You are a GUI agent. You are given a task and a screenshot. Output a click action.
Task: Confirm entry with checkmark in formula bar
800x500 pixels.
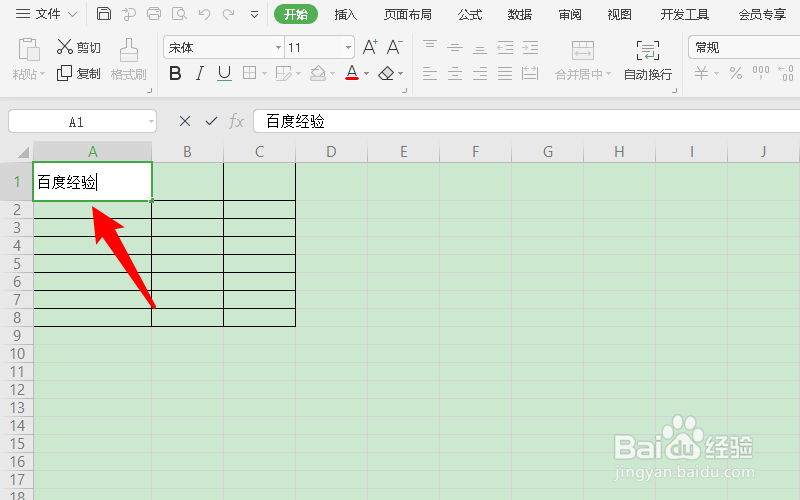click(x=211, y=121)
